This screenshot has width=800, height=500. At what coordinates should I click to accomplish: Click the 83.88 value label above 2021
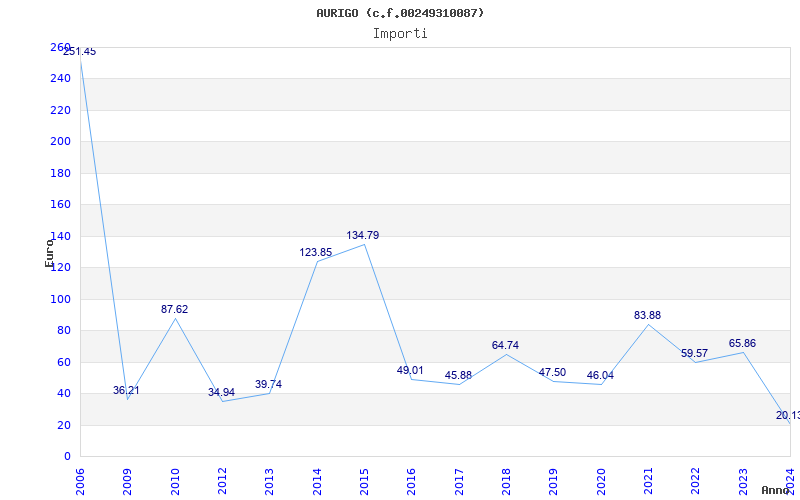647,316
